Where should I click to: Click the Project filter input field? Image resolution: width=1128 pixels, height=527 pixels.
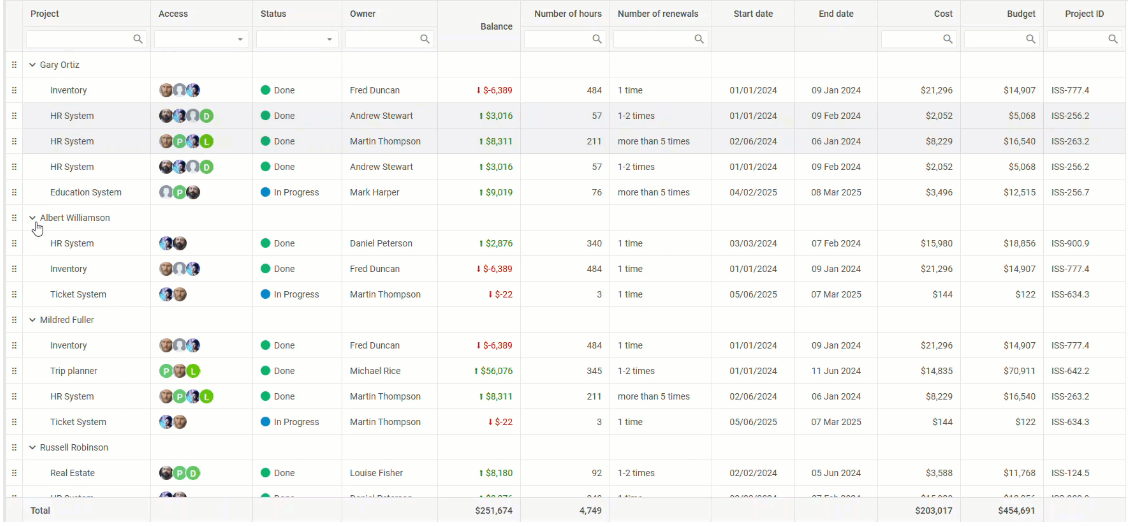click(x=86, y=40)
